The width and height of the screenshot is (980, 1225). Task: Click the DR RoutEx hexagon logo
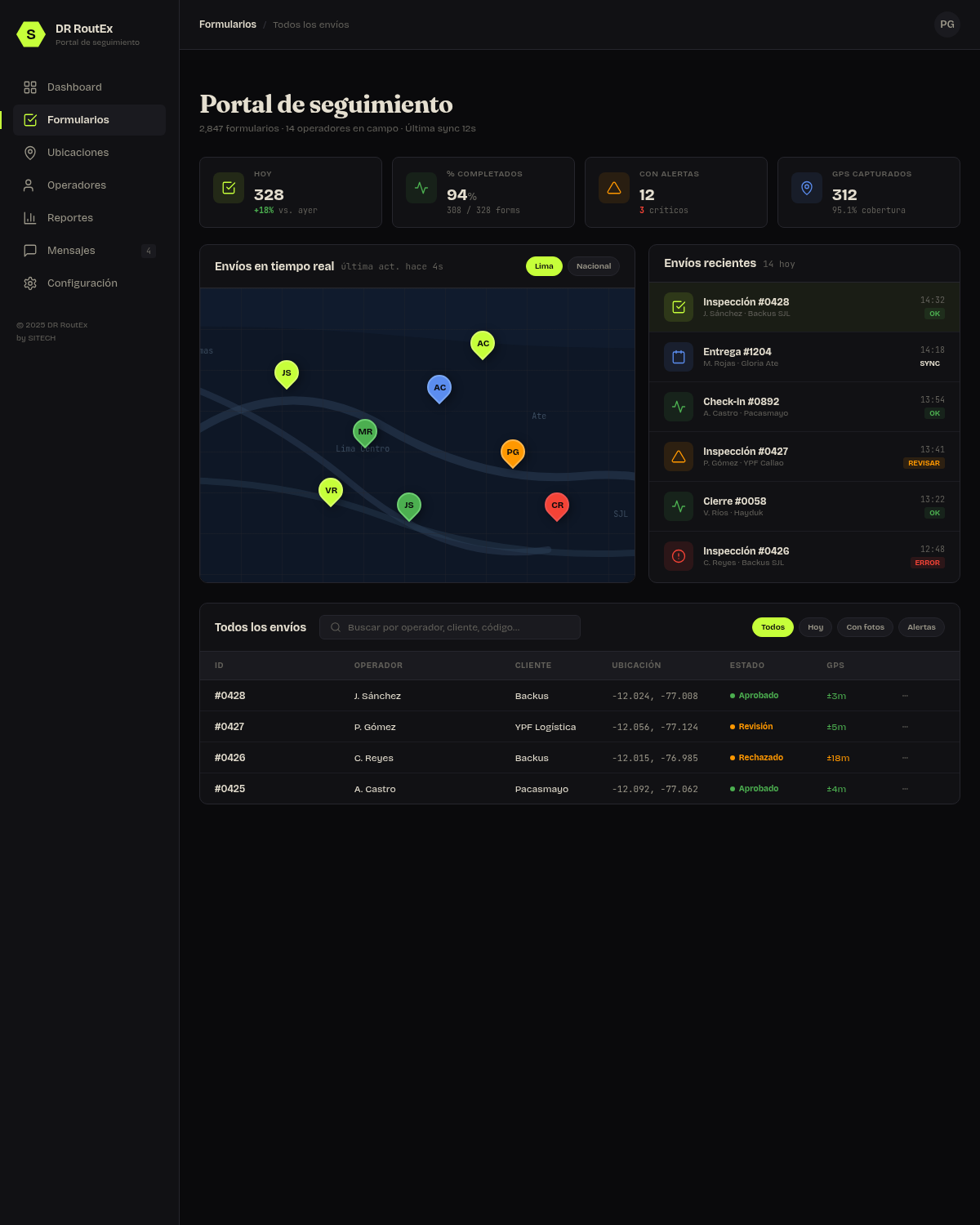(31, 34)
